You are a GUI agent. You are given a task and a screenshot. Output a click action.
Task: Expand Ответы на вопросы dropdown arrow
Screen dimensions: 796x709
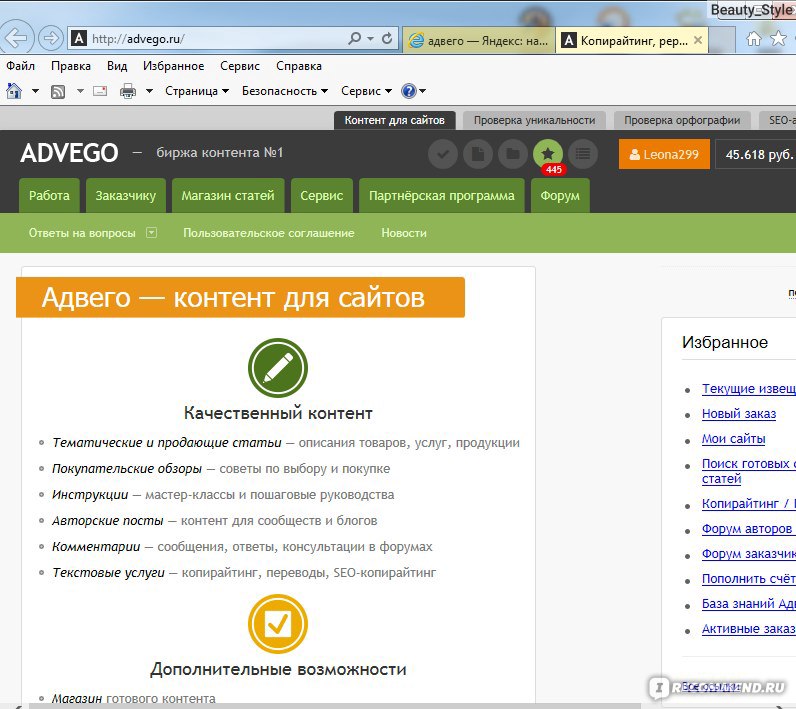coord(151,232)
